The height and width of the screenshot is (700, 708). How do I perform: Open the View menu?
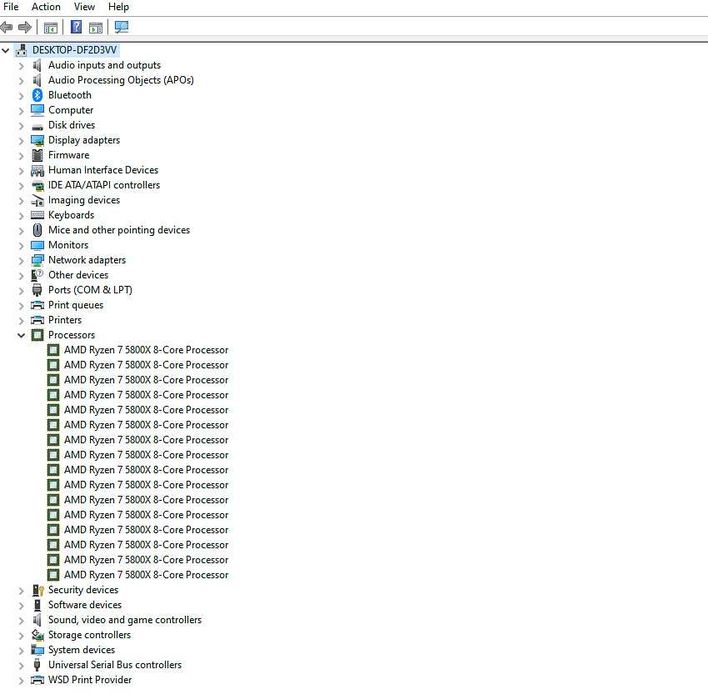(84, 7)
